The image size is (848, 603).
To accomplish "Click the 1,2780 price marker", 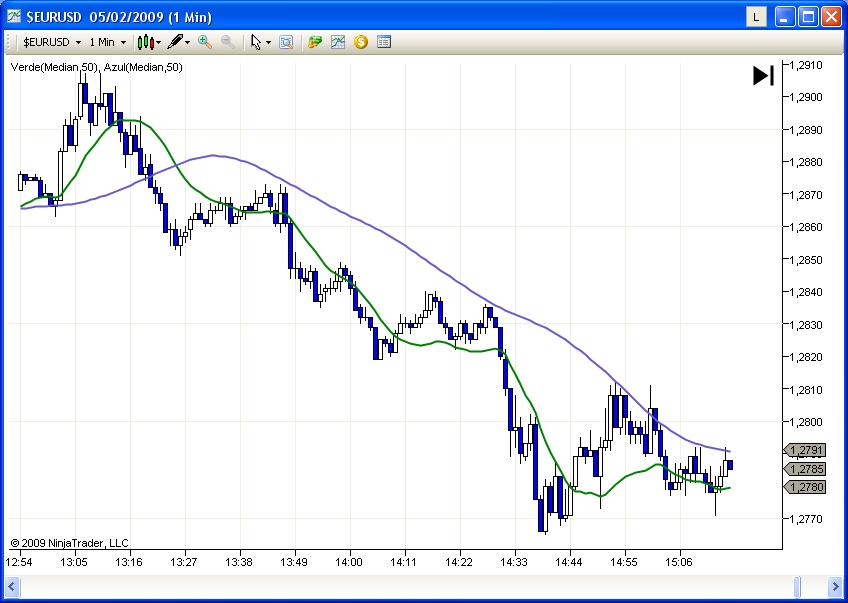I will [805, 487].
